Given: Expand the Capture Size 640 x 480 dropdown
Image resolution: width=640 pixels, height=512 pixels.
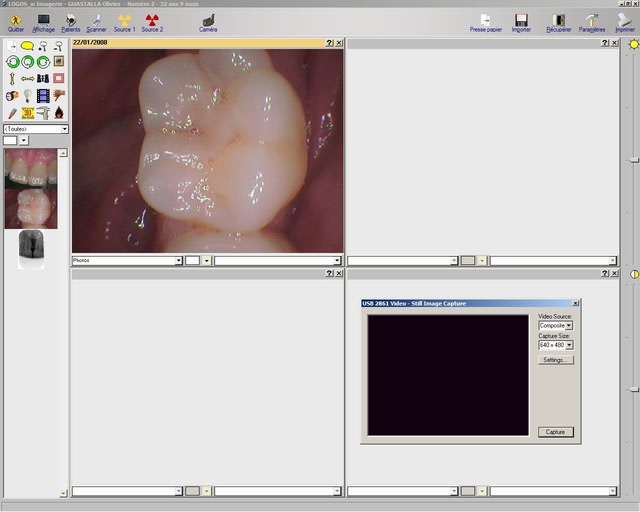Looking at the screenshot, I should click(569, 345).
